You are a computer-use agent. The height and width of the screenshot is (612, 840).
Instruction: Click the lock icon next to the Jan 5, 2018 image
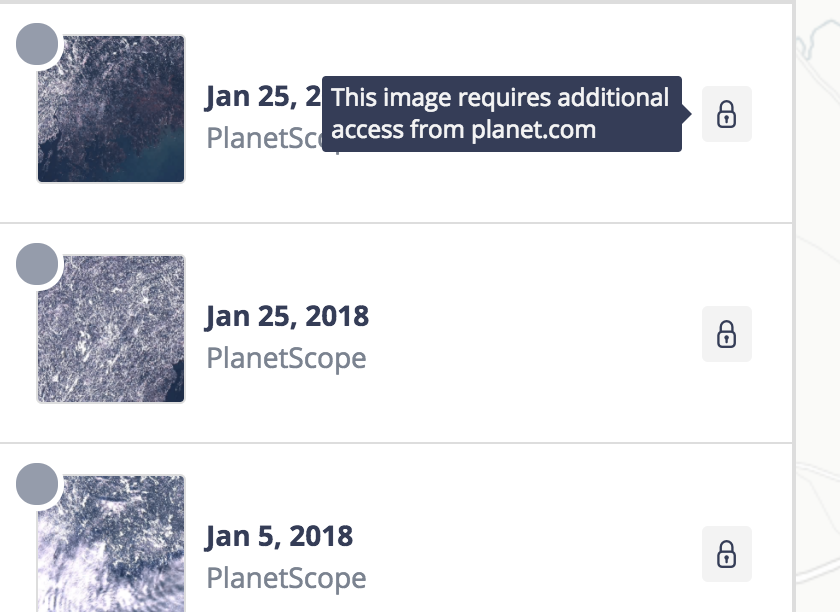pos(728,552)
